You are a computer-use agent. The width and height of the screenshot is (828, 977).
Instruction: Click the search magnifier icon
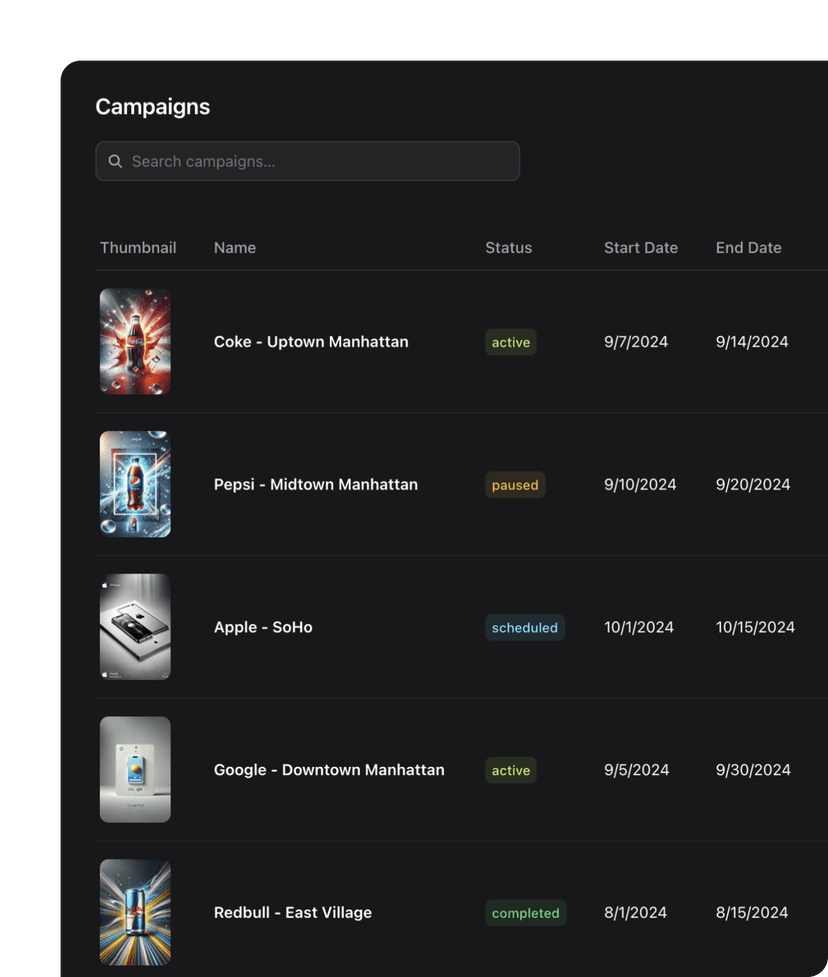click(x=115, y=161)
